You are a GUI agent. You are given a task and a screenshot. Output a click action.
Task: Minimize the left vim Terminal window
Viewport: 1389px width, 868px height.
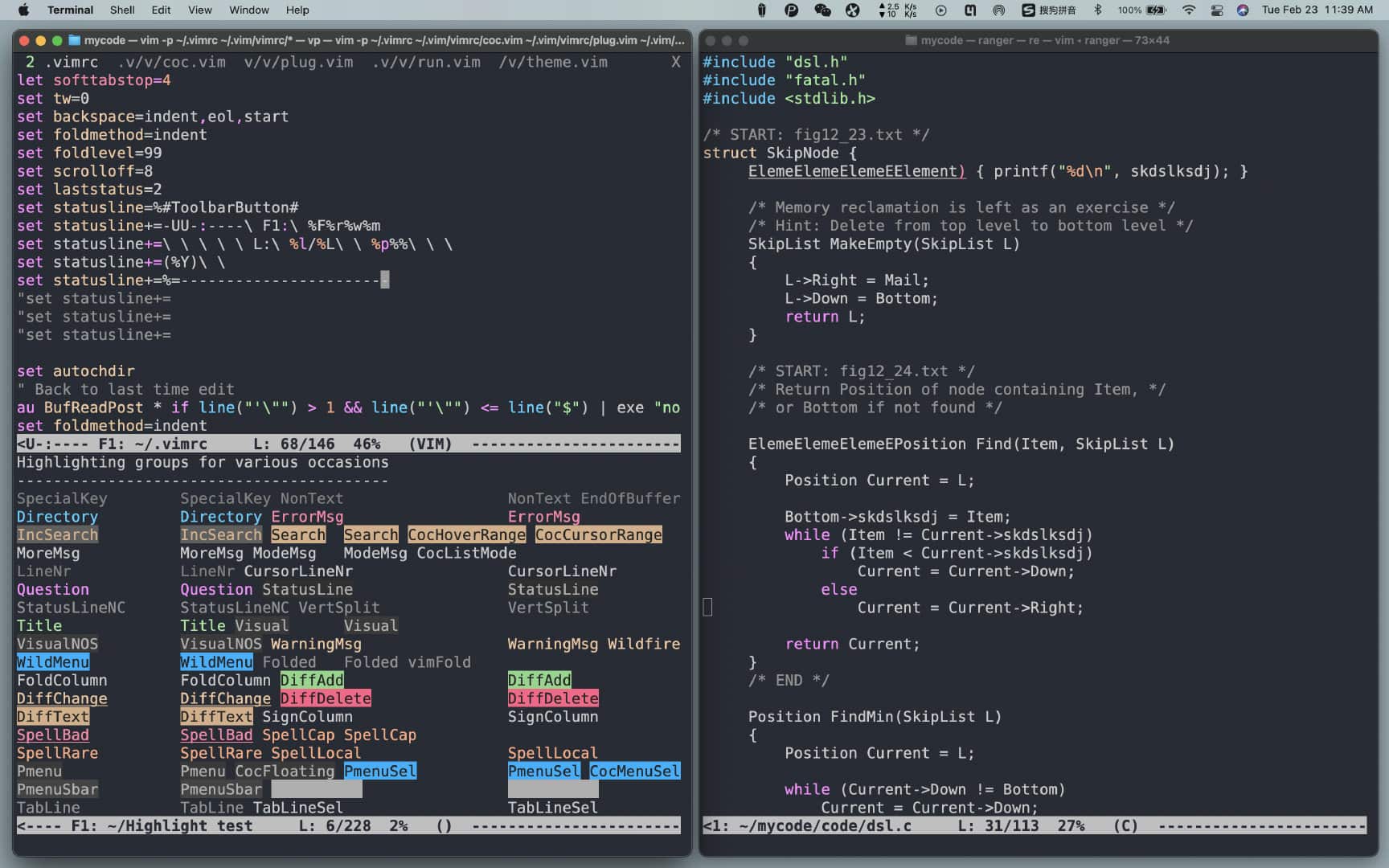pos(40,40)
